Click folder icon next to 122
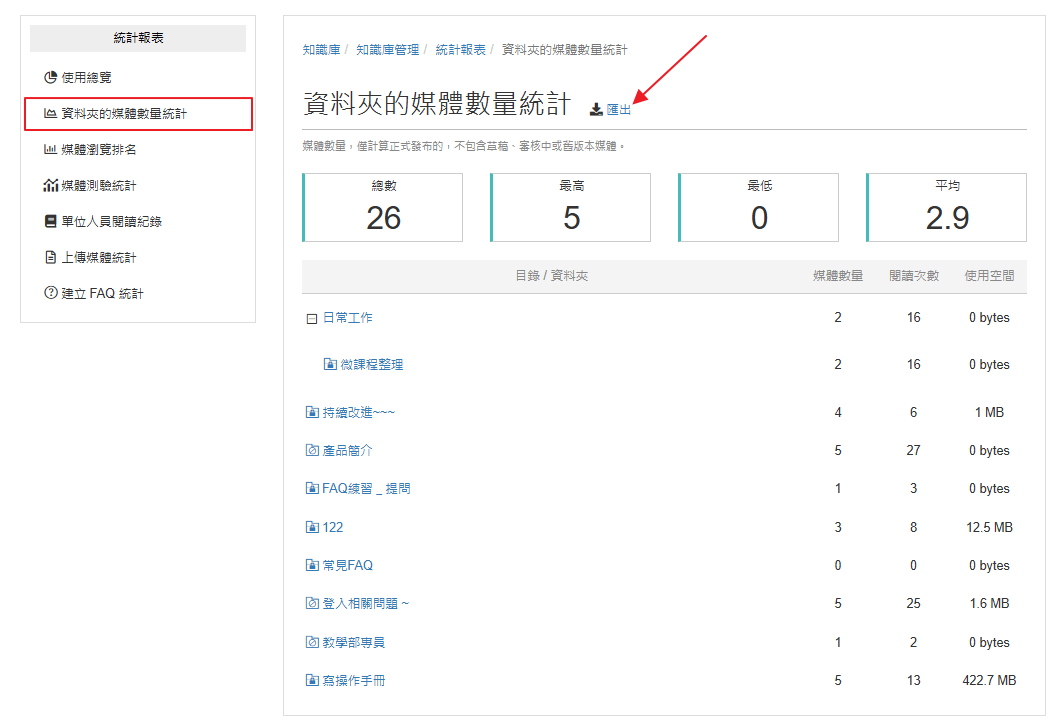 (312, 527)
